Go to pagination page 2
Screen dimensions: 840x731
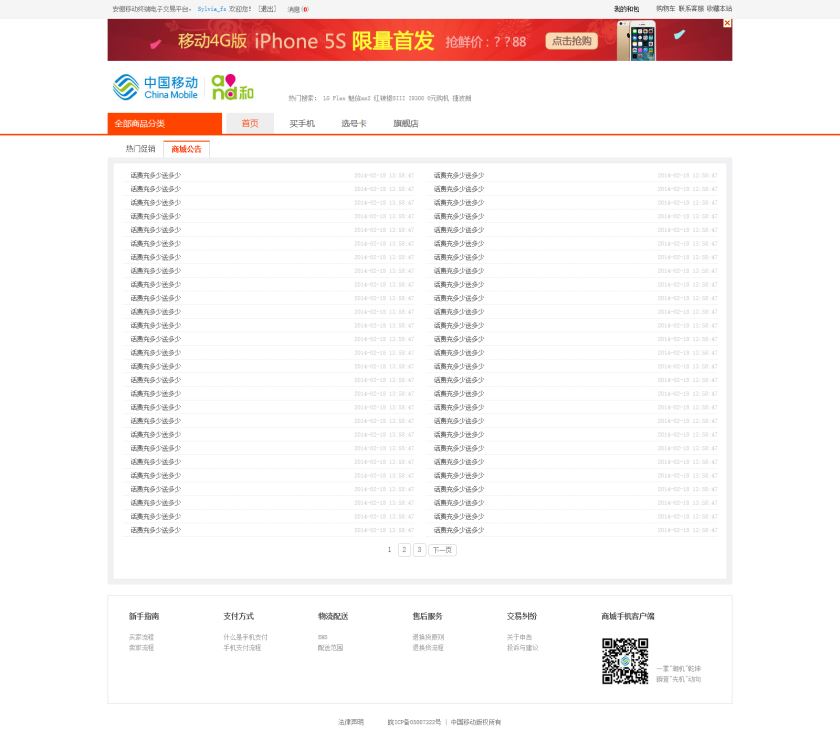coord(404,549)
